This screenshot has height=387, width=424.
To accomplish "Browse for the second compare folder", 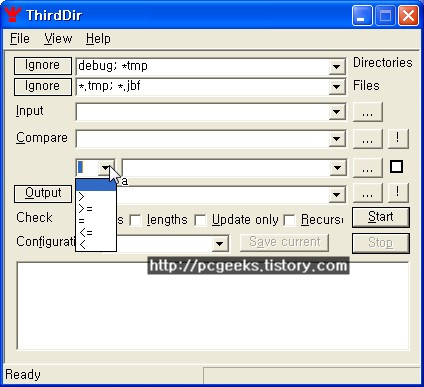I will (x=367, y=168).
